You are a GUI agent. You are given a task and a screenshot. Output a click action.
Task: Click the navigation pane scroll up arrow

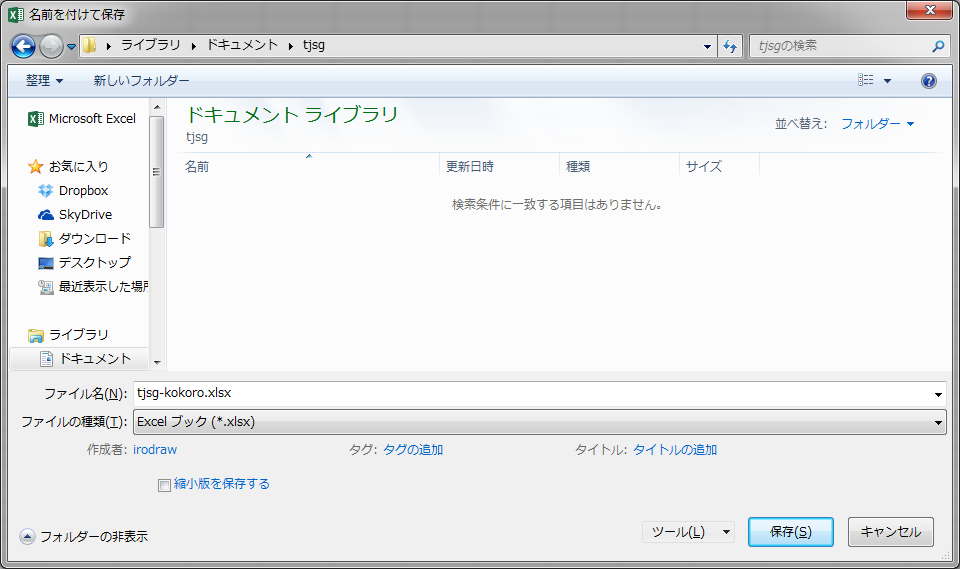157,108
